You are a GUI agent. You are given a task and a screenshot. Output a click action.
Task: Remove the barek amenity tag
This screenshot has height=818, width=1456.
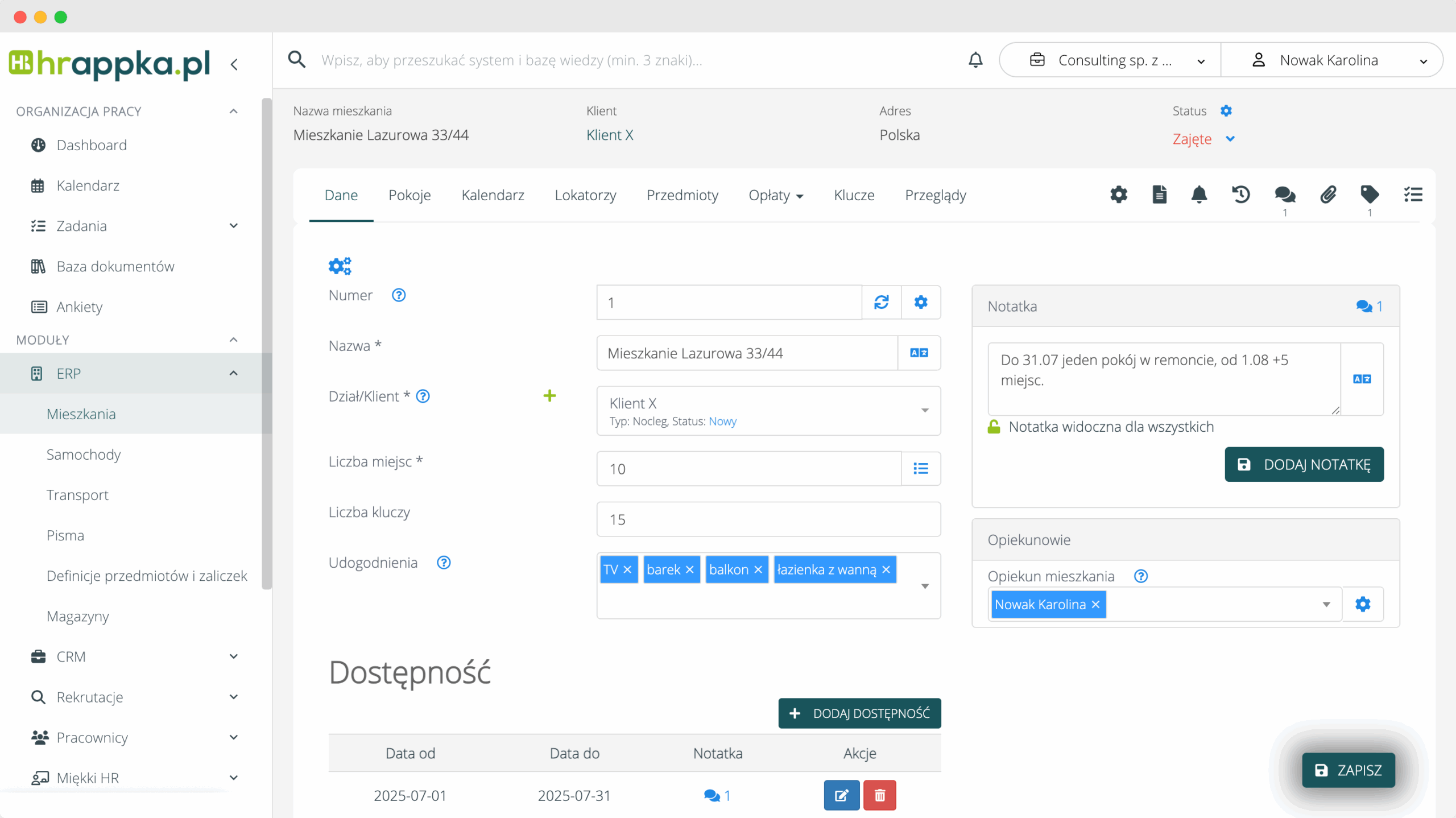tap(690, 570)
